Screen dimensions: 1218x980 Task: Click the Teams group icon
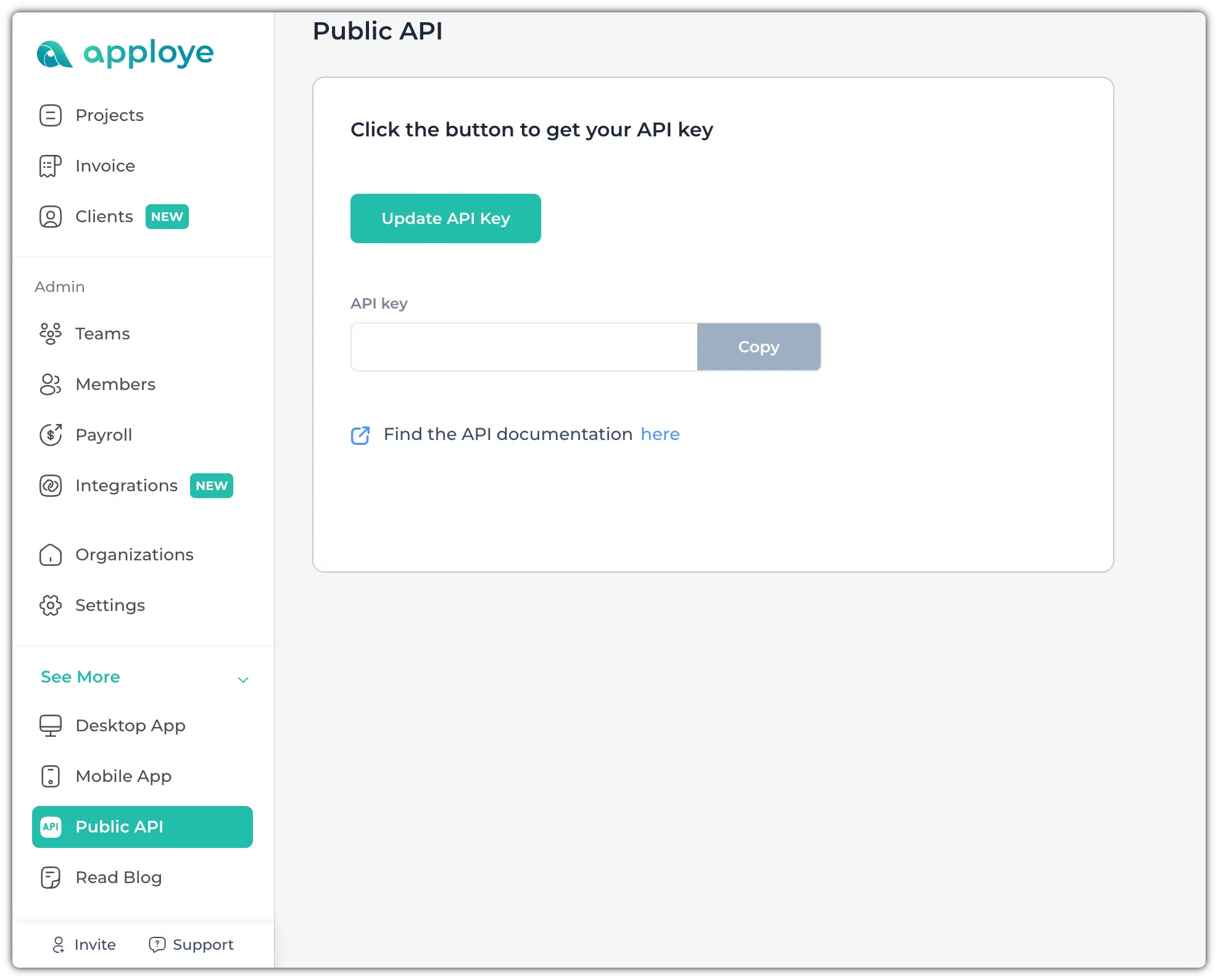pos(51,334)
